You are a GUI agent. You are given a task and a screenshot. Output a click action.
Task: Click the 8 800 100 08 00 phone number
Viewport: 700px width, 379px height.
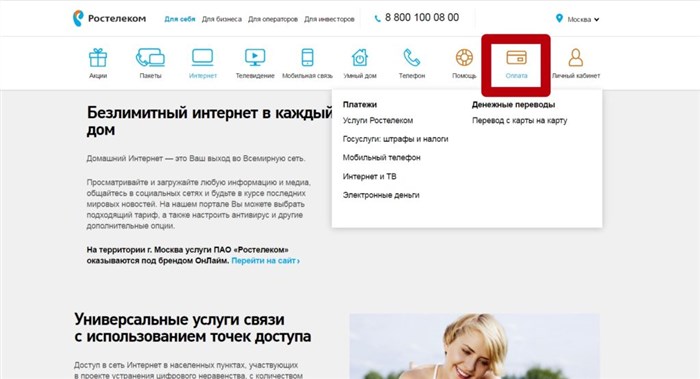click(x=422, y=17)
